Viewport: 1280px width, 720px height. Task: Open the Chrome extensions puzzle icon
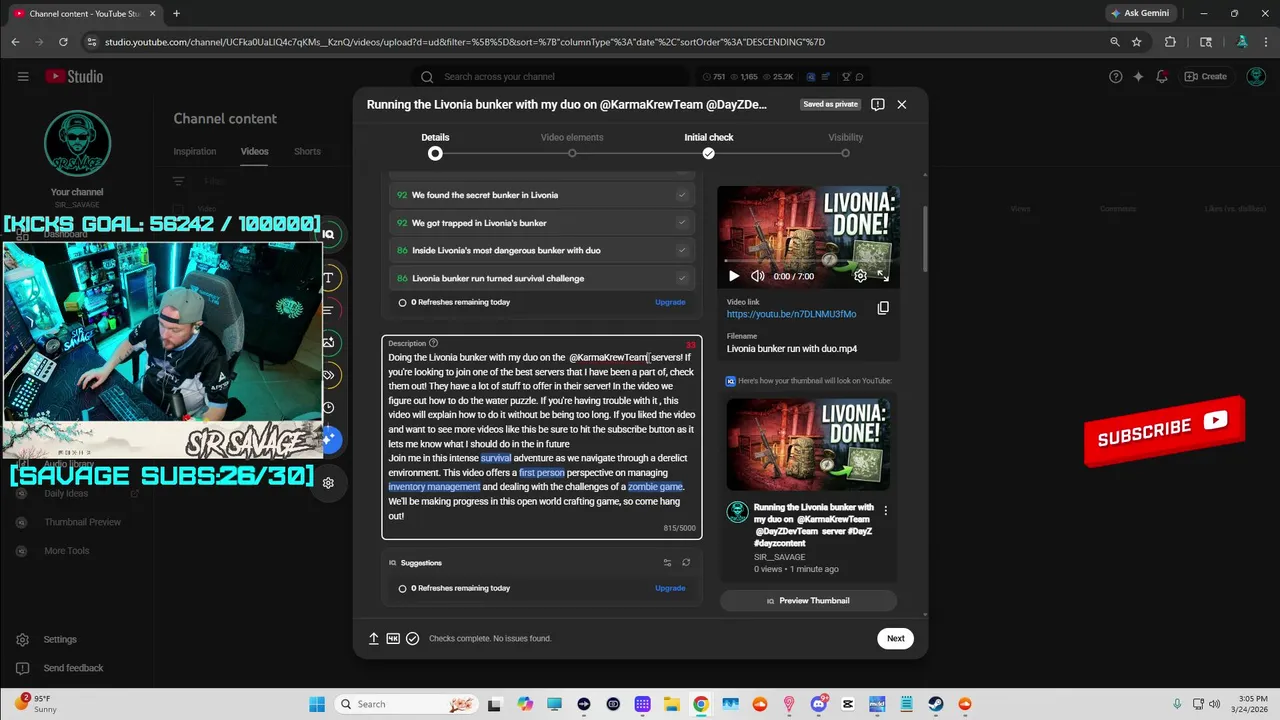(x=1170, y=42)
